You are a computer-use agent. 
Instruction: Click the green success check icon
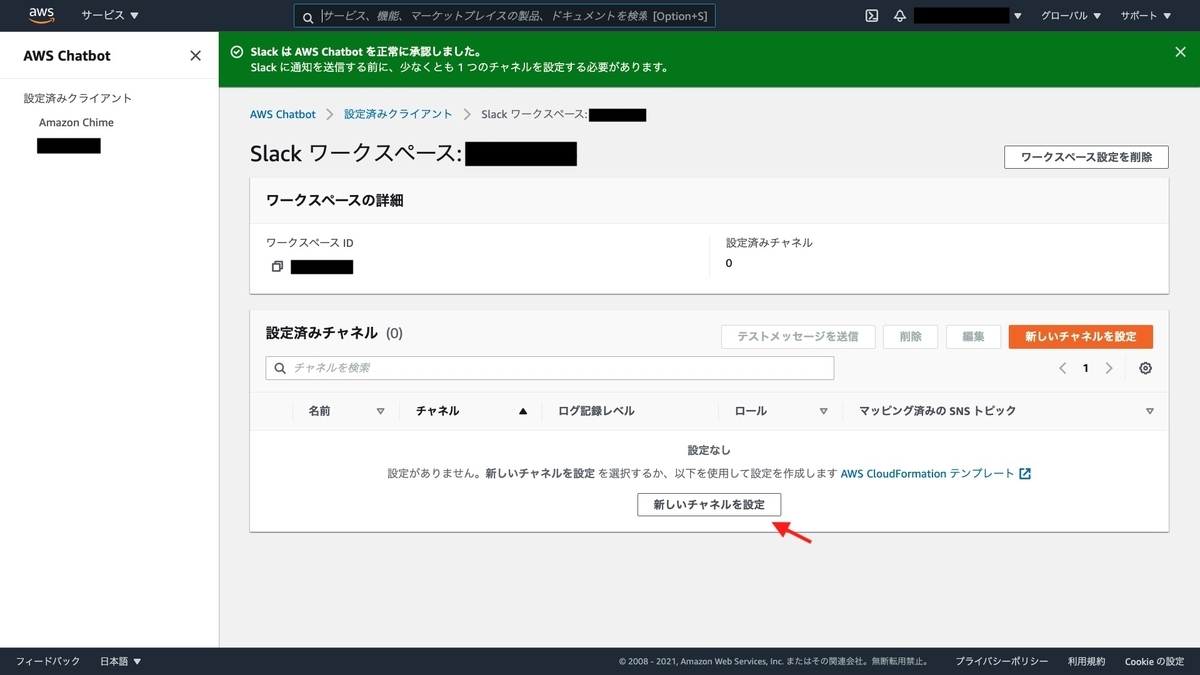click(236, 52)
